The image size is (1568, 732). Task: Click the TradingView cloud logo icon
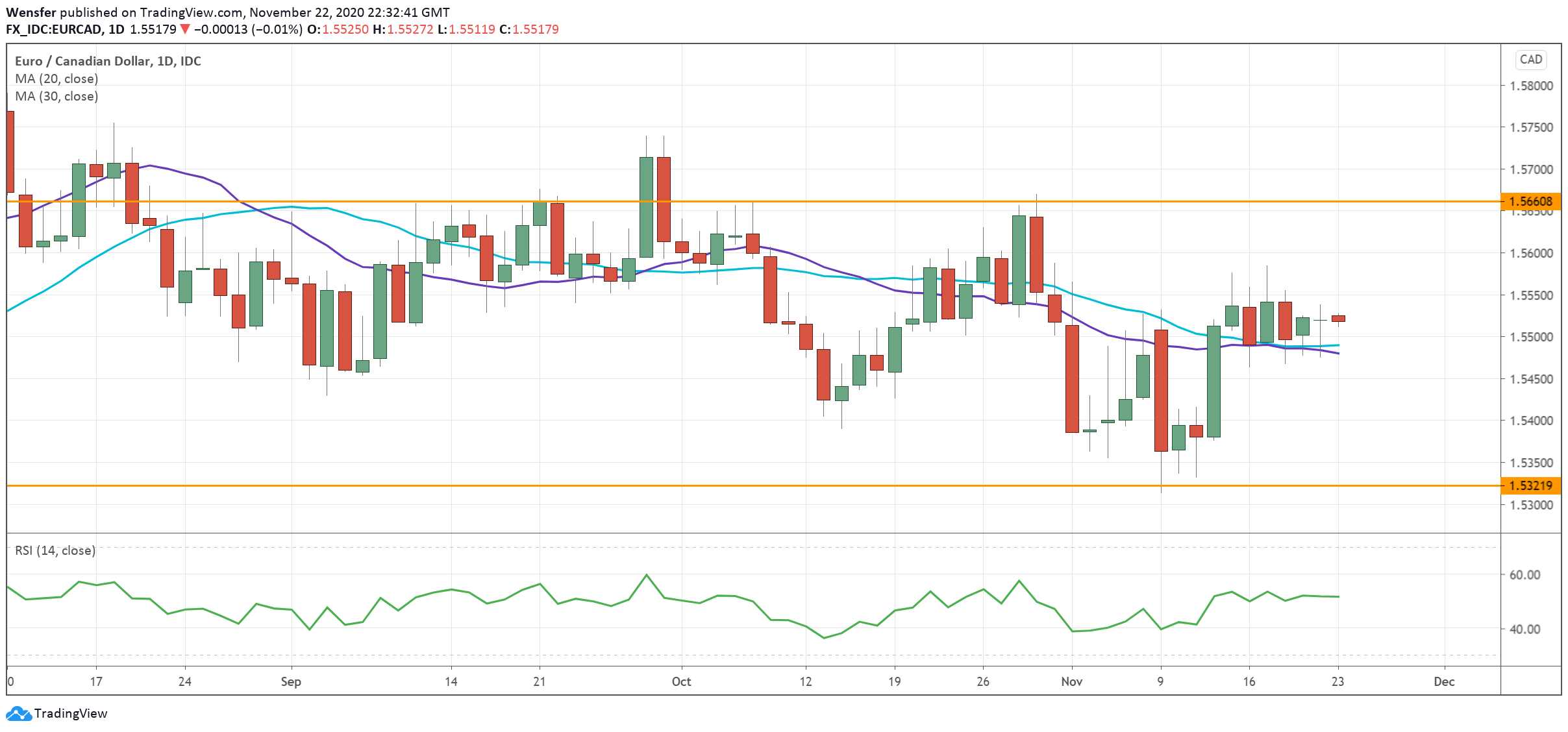pyautogui.click(x=18, y=713)
